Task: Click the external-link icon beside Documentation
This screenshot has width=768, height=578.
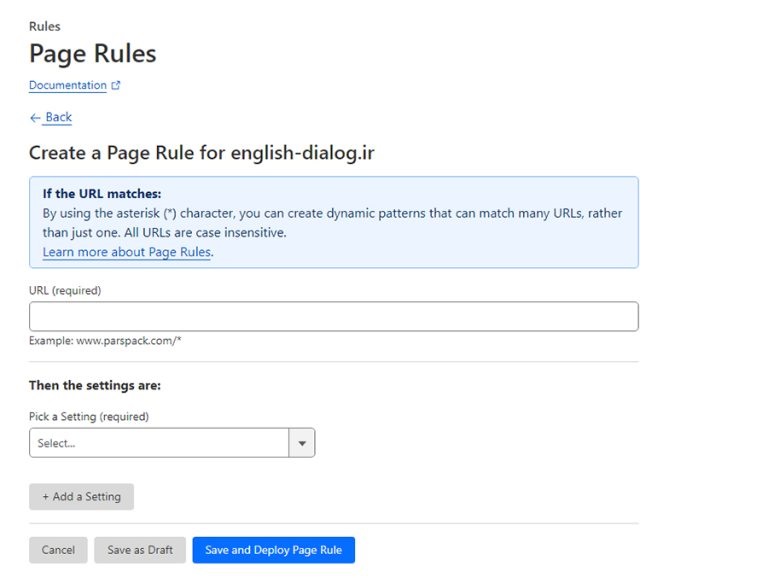Action: [116, 86]
